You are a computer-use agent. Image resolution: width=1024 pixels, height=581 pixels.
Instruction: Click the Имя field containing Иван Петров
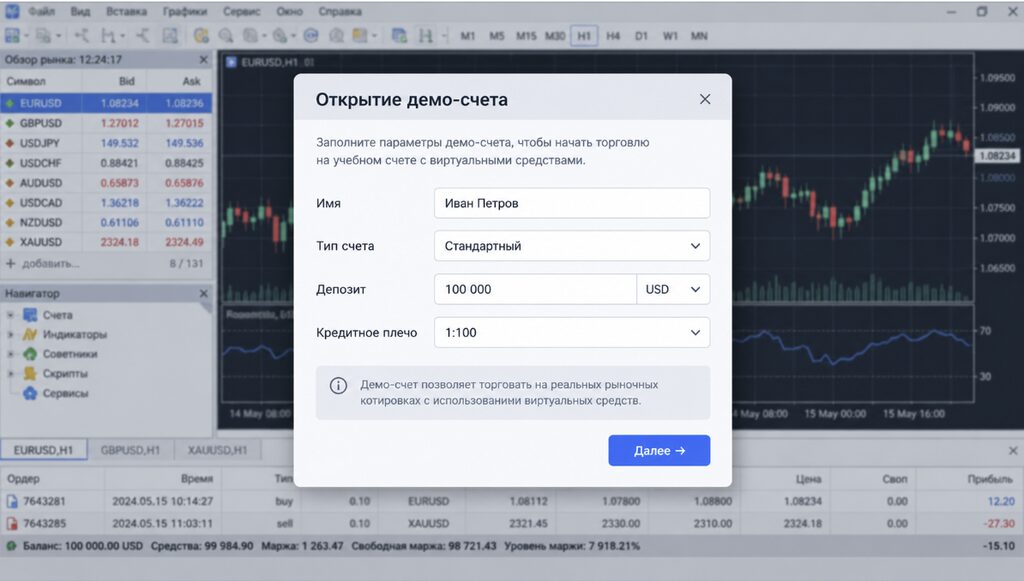571,203
